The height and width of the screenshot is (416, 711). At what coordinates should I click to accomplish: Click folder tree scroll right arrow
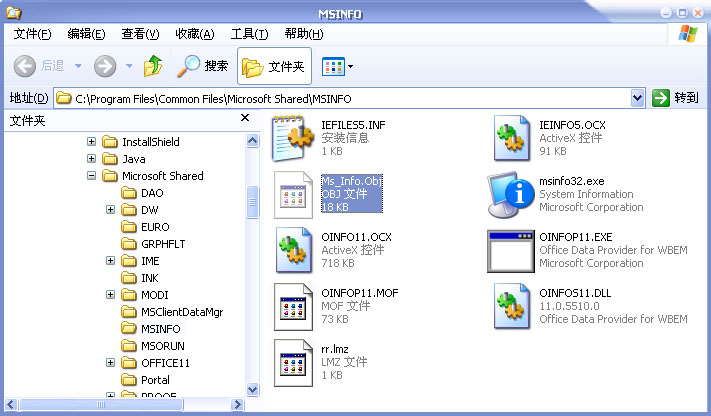coord(237,404)
